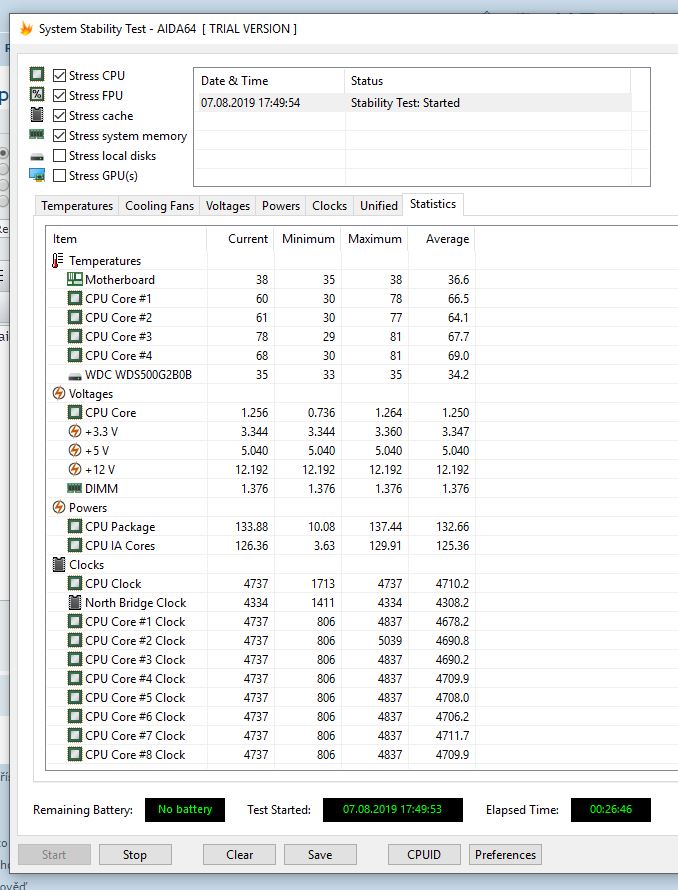Toggle the Stress FPU checkbox

click(x=60, y=95)
